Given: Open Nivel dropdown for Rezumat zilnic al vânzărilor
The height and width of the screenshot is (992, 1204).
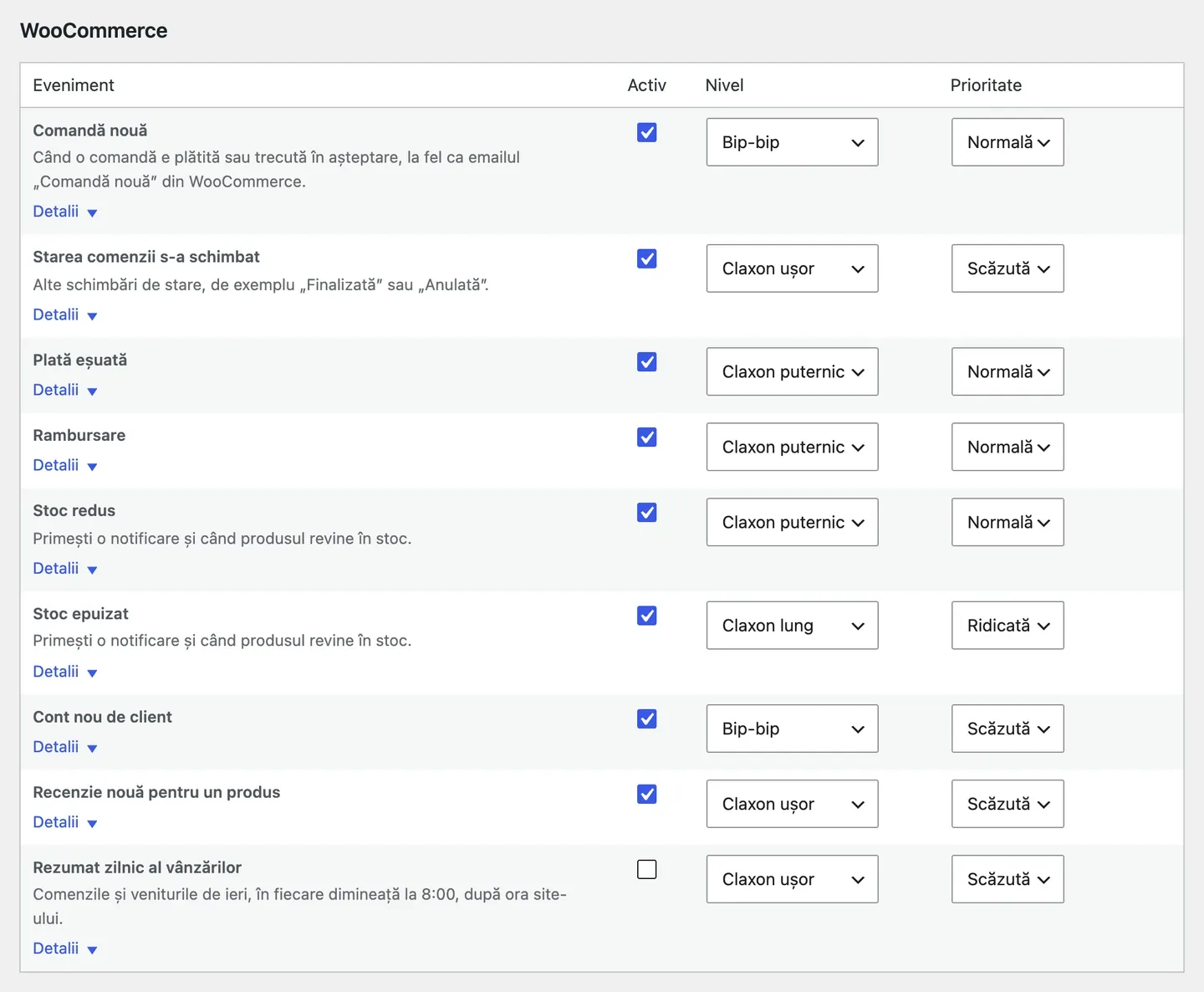Looking at the screenshot, I should 792,879.
